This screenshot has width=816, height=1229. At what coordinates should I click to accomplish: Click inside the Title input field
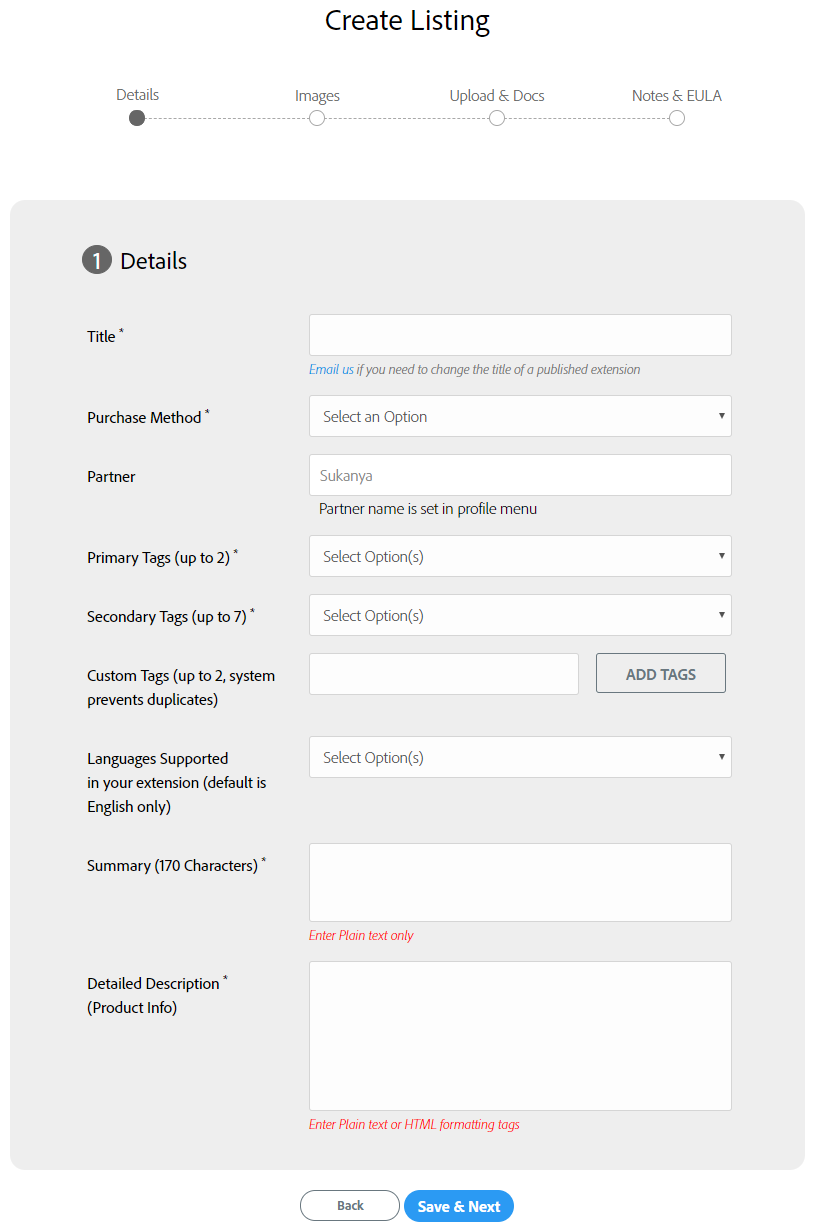point(519,334)
